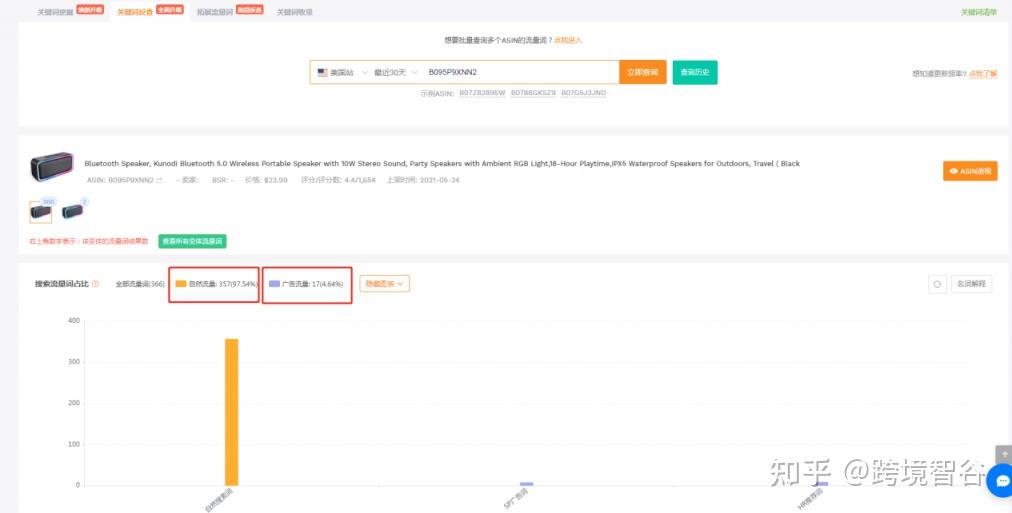Click the help icon beside 搜索流量词占比

[x=96, y=284]
